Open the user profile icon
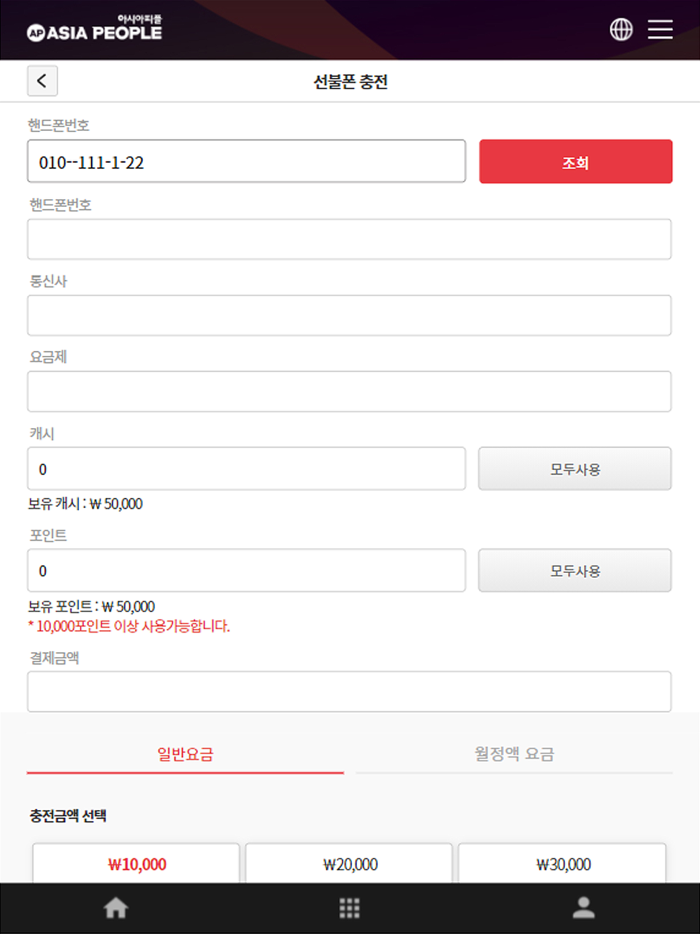The image size is (700, 934). [583, 907]
